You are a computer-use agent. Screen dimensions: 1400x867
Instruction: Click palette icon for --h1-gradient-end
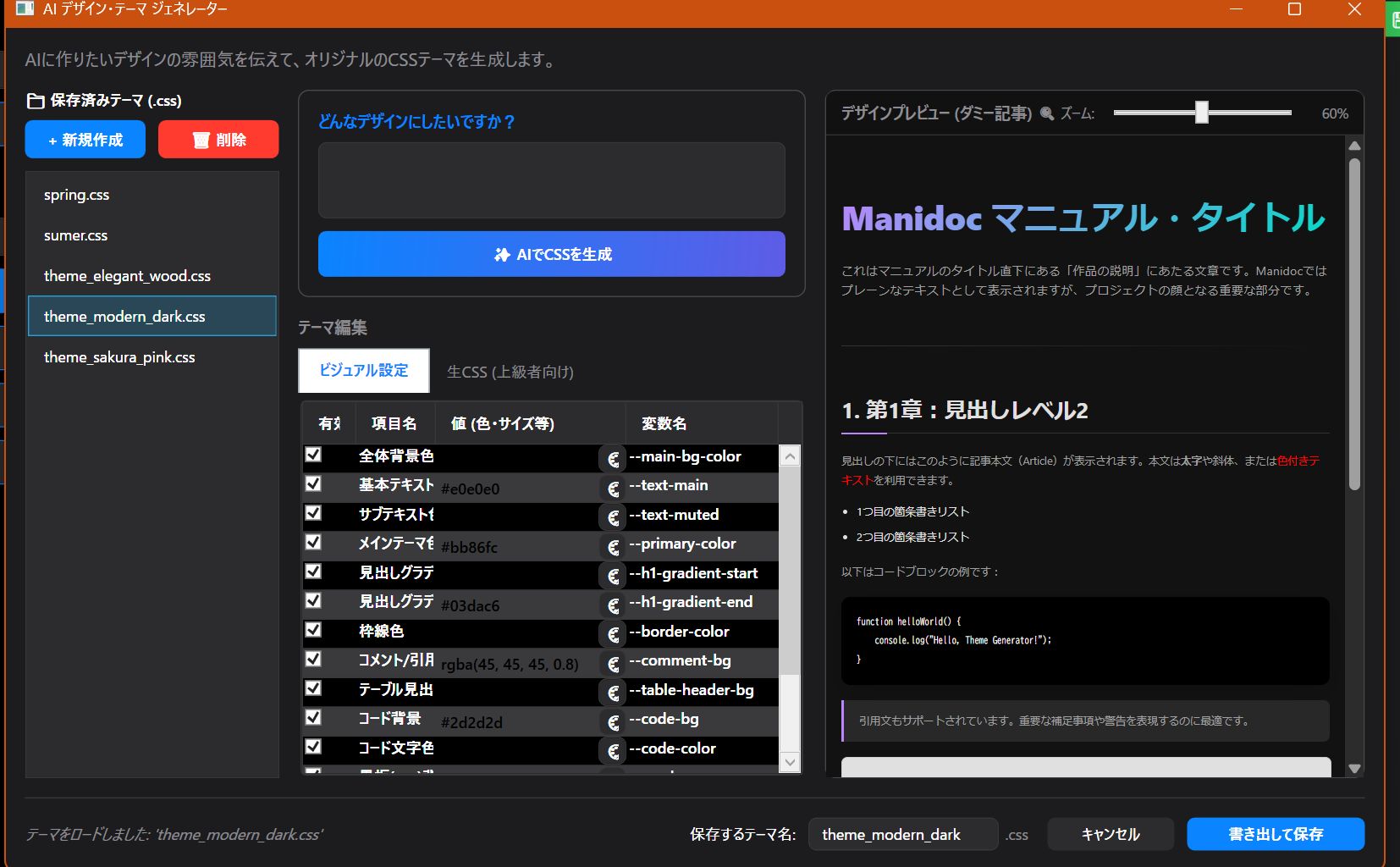click(613, 605)
